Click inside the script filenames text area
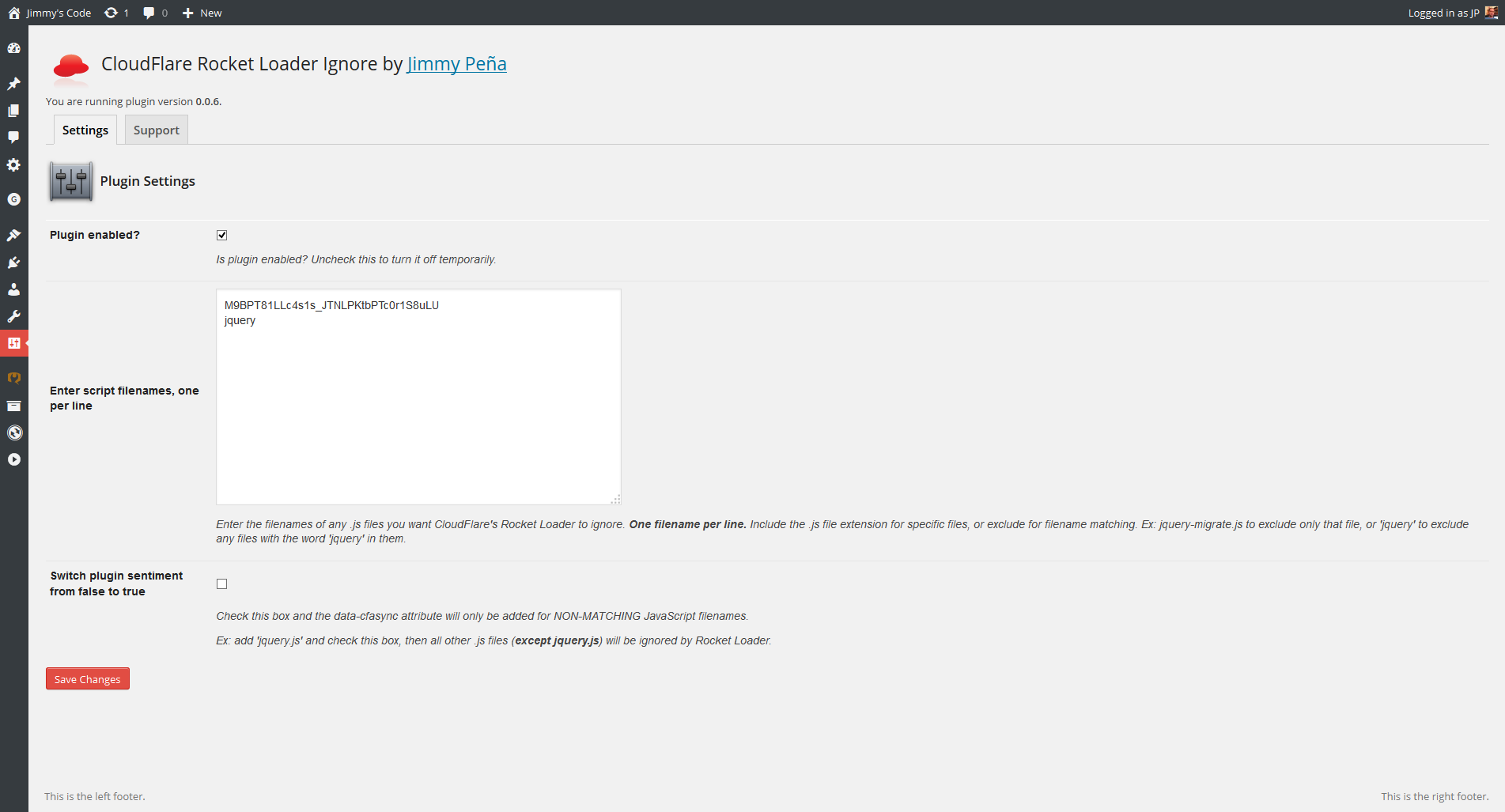The image size is (1505, 812). click(418, 397)
